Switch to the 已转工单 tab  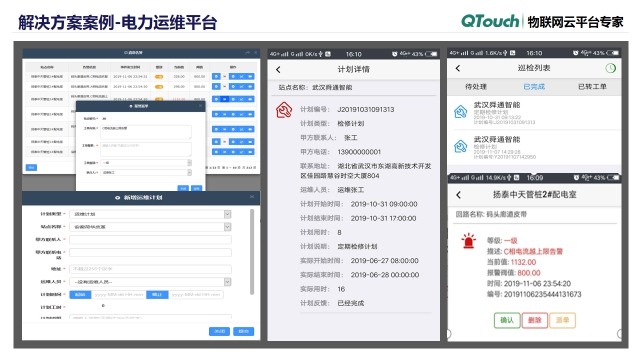(x=592, y=87)
